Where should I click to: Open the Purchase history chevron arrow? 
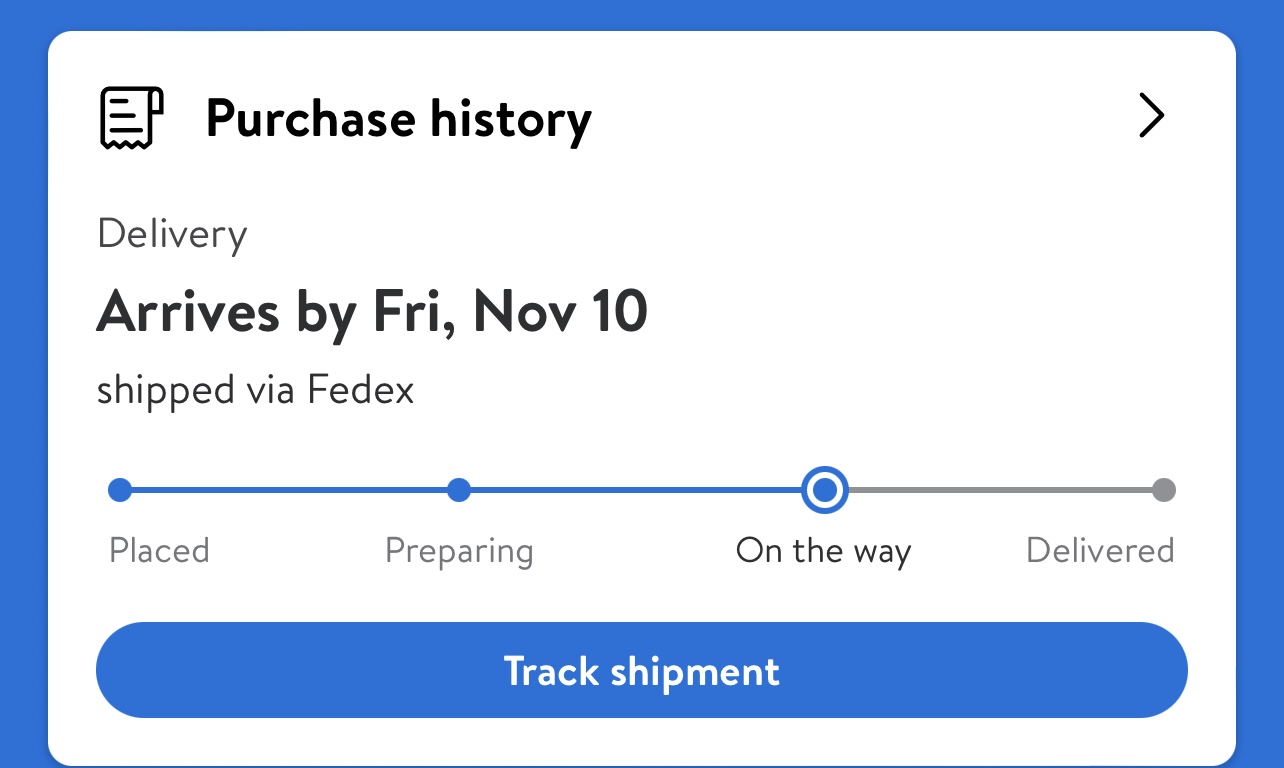1152,116
